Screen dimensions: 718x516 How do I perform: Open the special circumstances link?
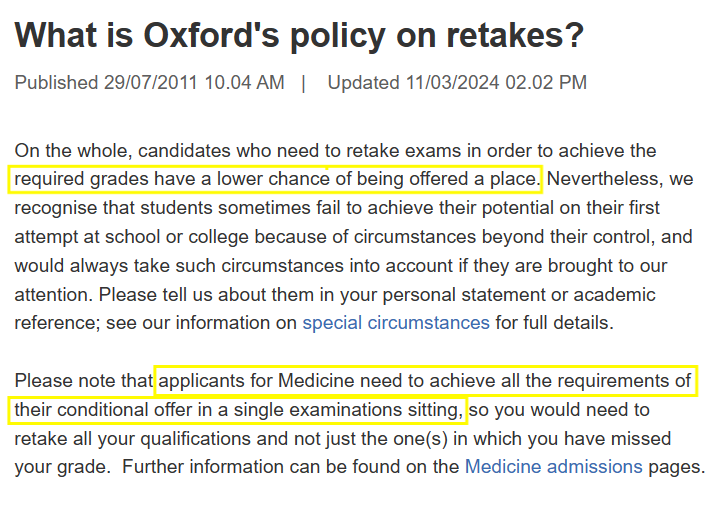[x=396, y=323]
